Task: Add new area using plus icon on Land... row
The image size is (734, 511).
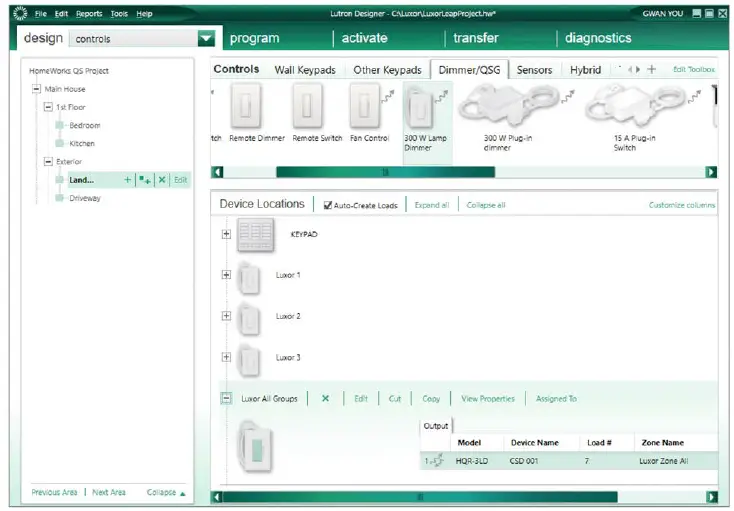Action: point(127,180)
